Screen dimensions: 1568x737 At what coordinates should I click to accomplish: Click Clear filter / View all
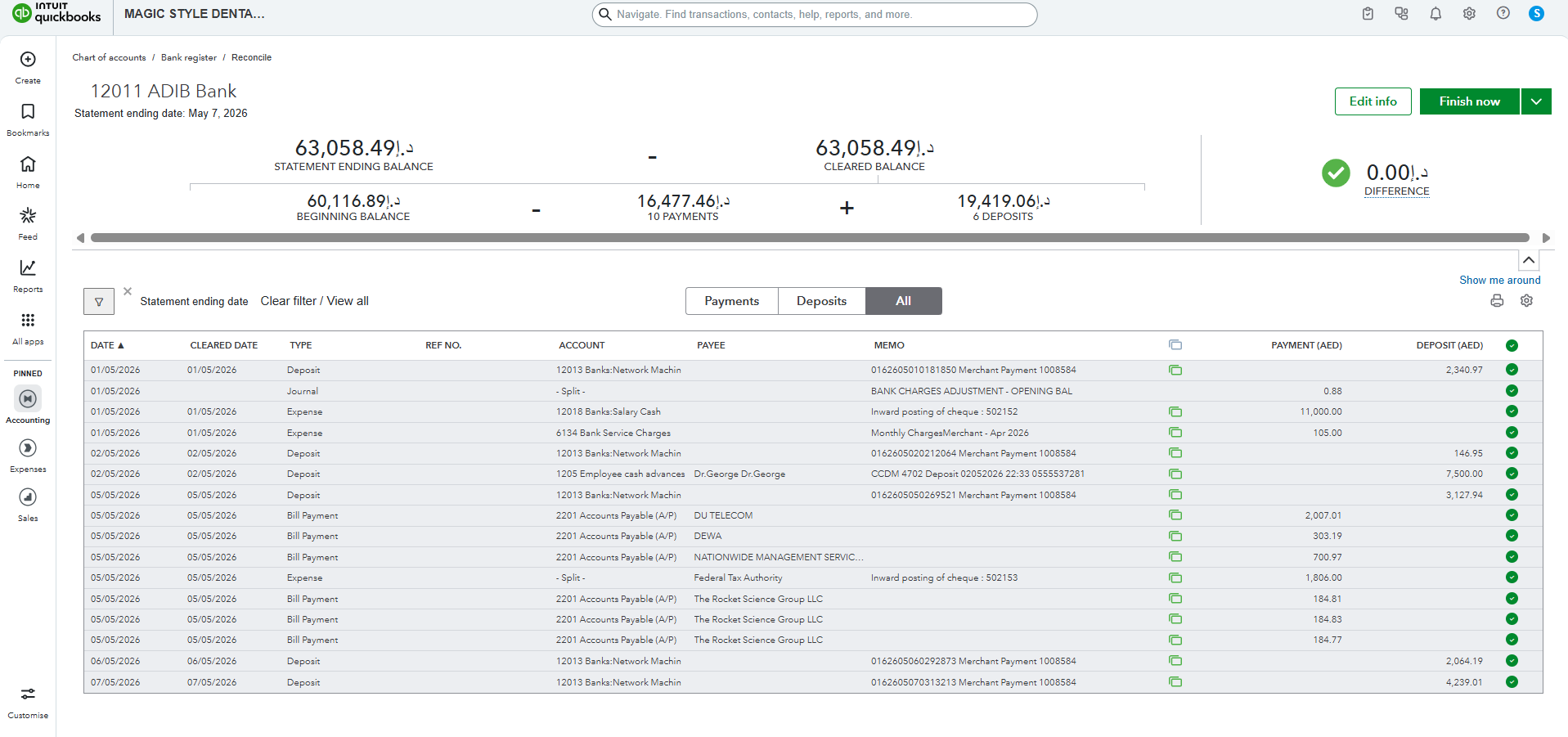[x=315, y=301]
